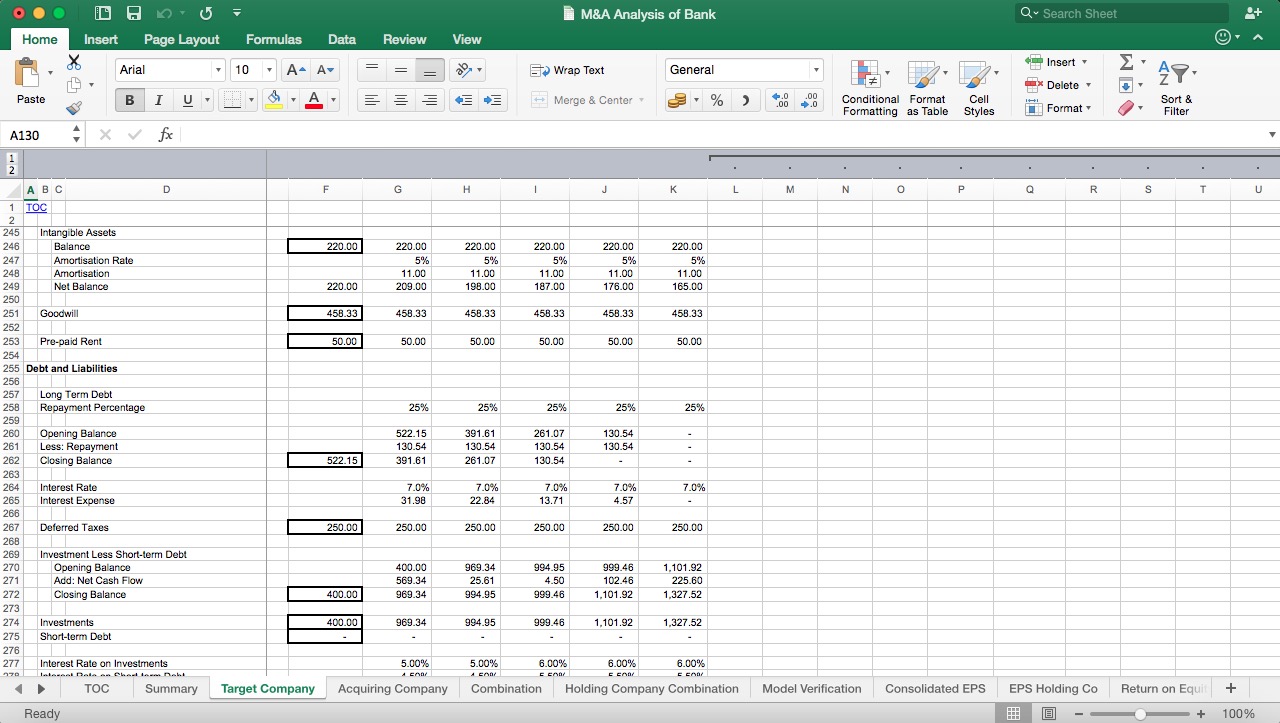
Task: Follow the TOC hyperlink in cell A1
Action: tap(36, 207)
